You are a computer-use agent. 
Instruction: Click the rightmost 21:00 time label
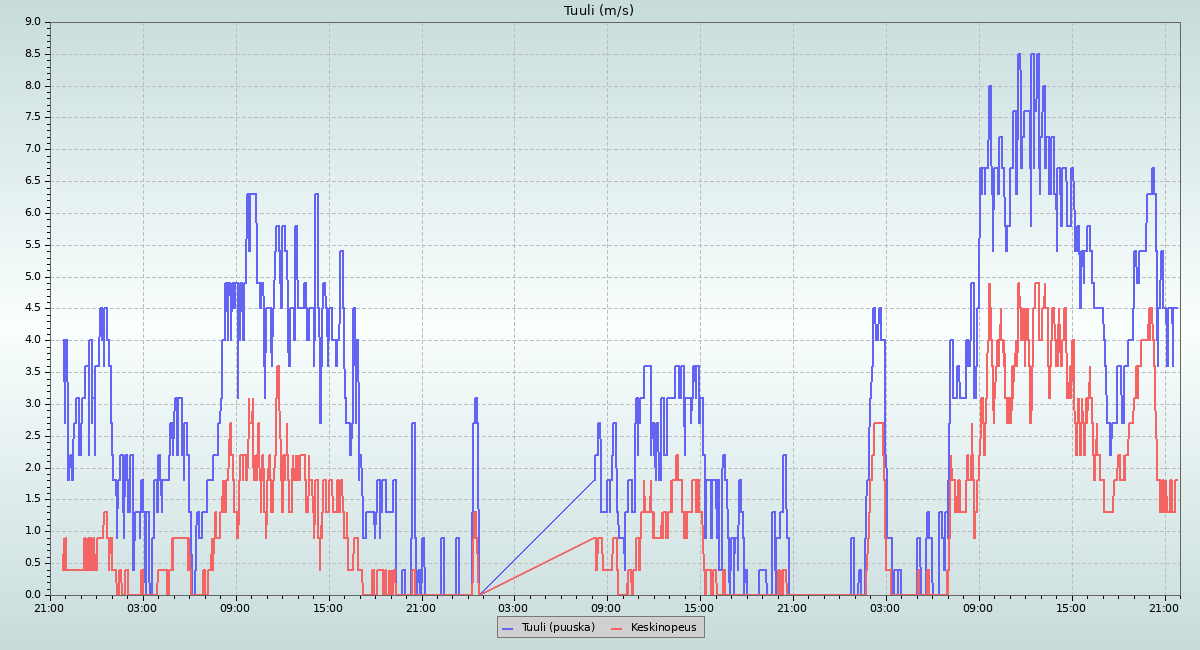click(1165, 608)
